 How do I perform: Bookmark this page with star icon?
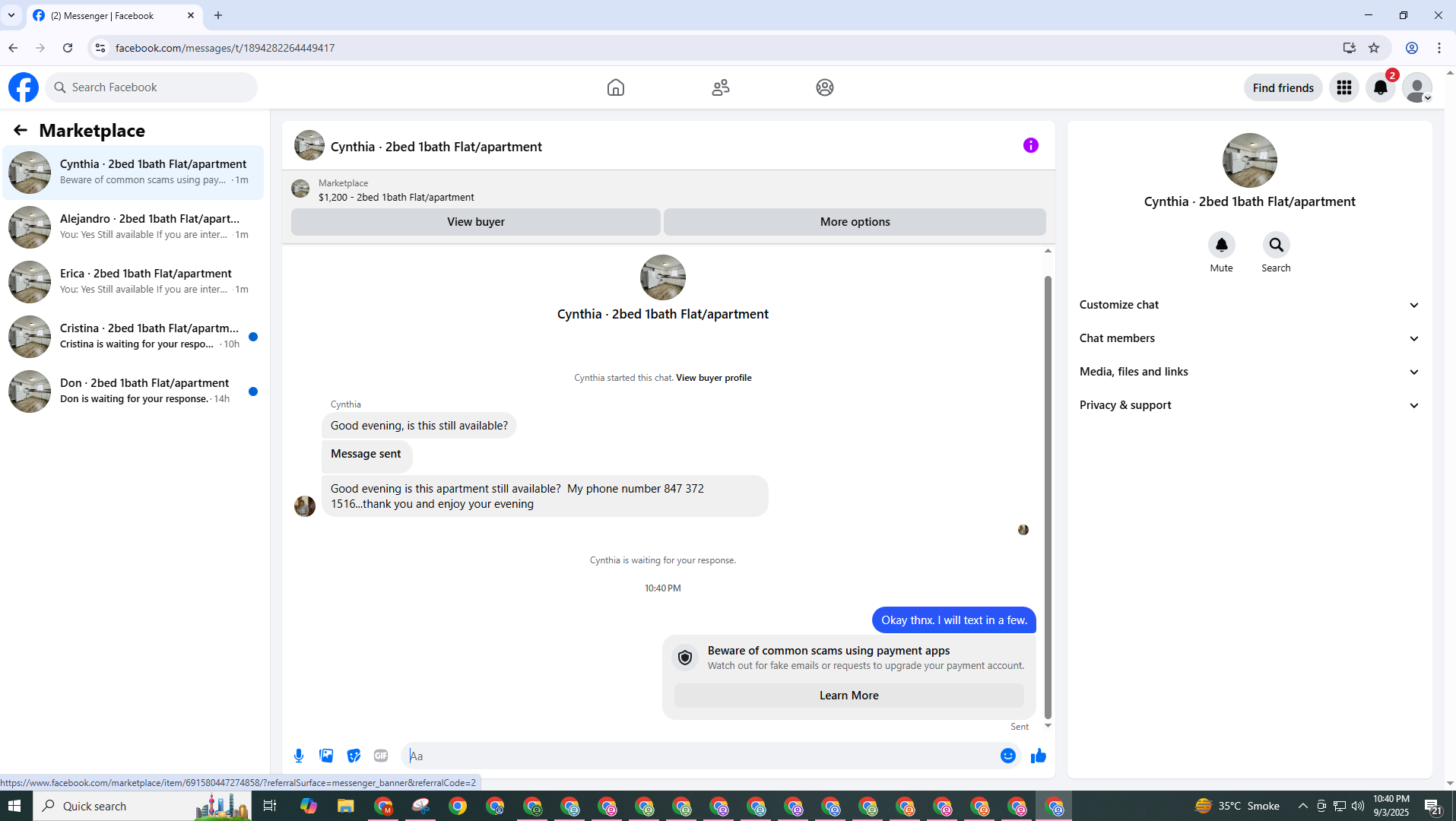click(1374, 48)
